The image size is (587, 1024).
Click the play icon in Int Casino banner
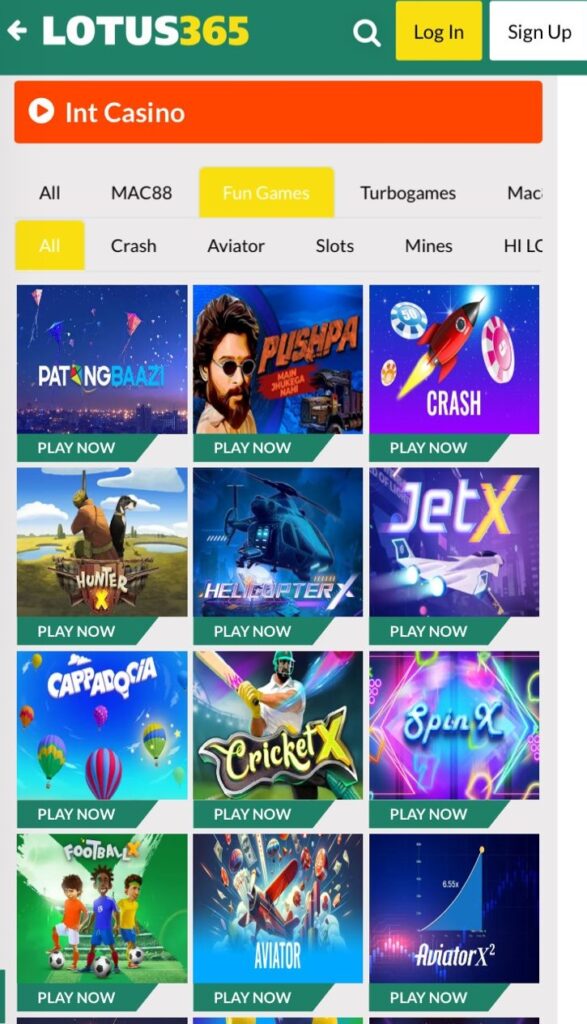coord(41,112)
